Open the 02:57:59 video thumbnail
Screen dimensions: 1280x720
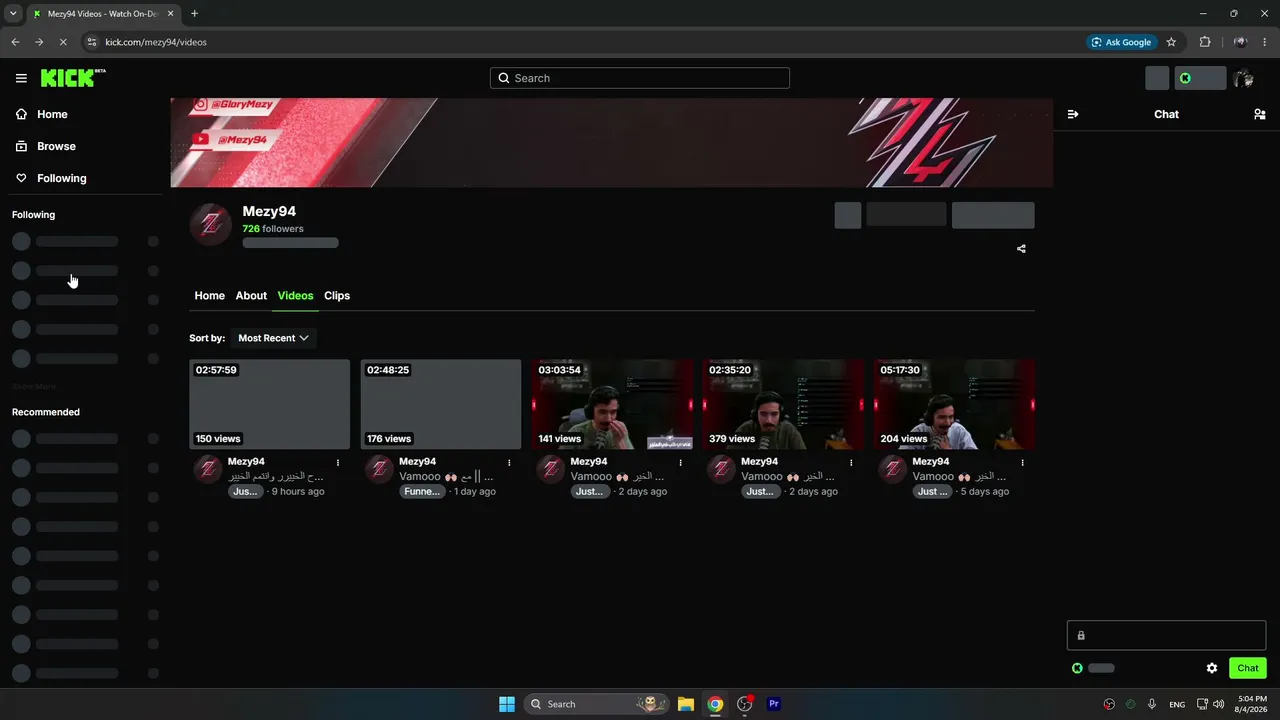tap(270, 404)
